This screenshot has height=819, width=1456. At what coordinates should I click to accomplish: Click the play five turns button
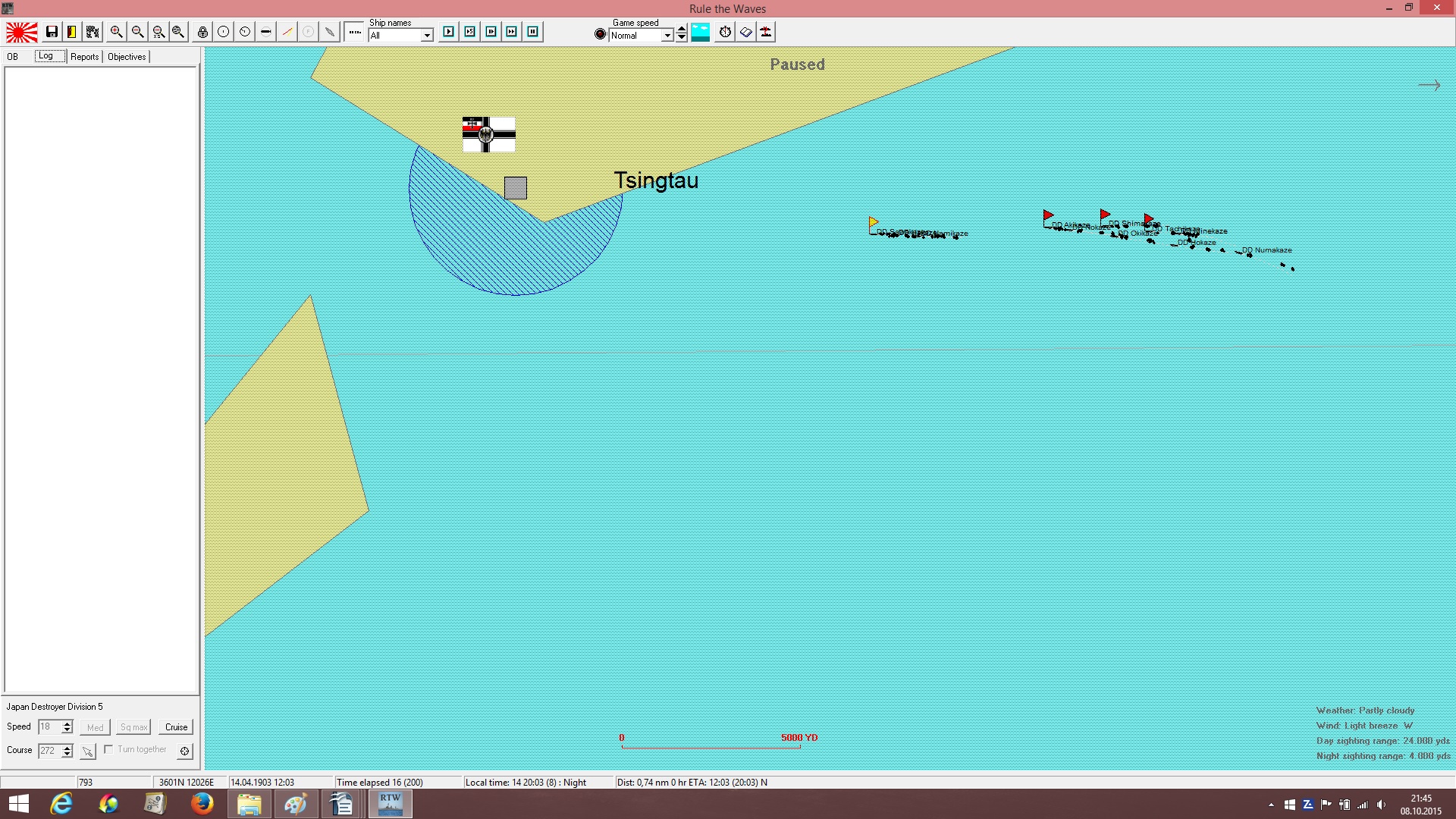coord(470,32)
